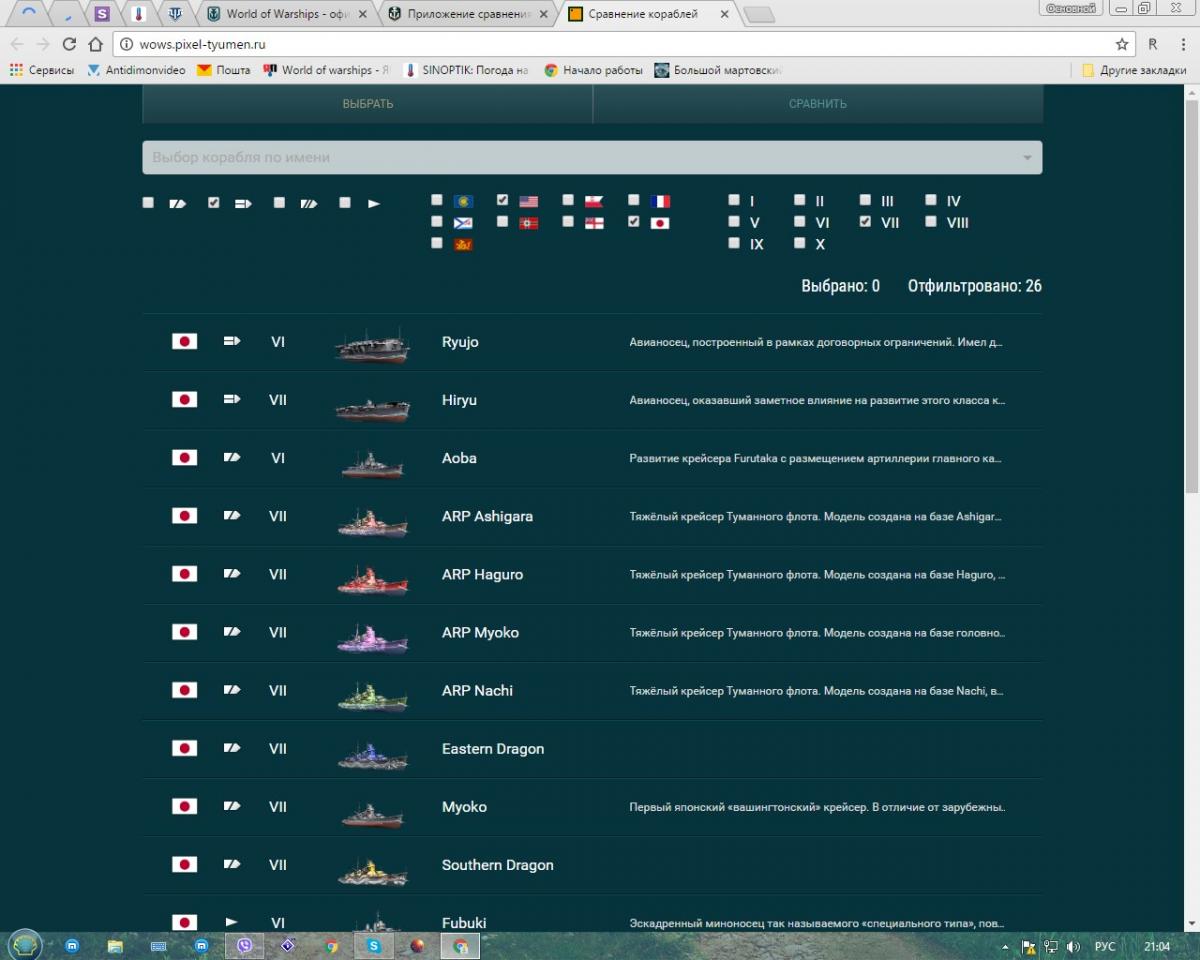Screen dimensions: 1200x960
Task: Uncheck the tier VII checkbox
Action: [865, 222]
